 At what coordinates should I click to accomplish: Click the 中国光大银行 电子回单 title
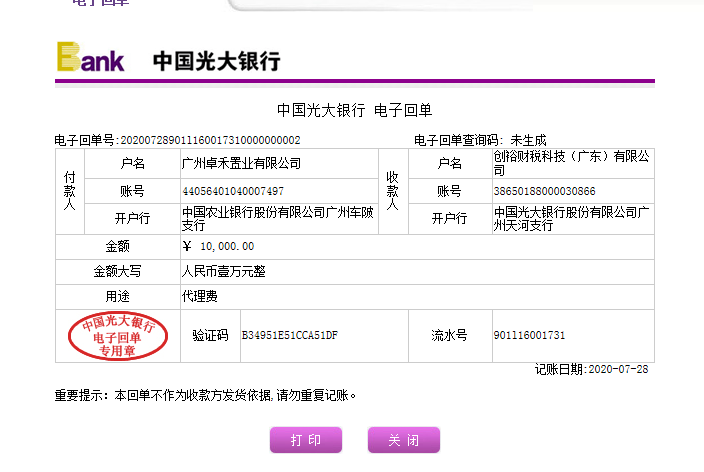[355, 110]
